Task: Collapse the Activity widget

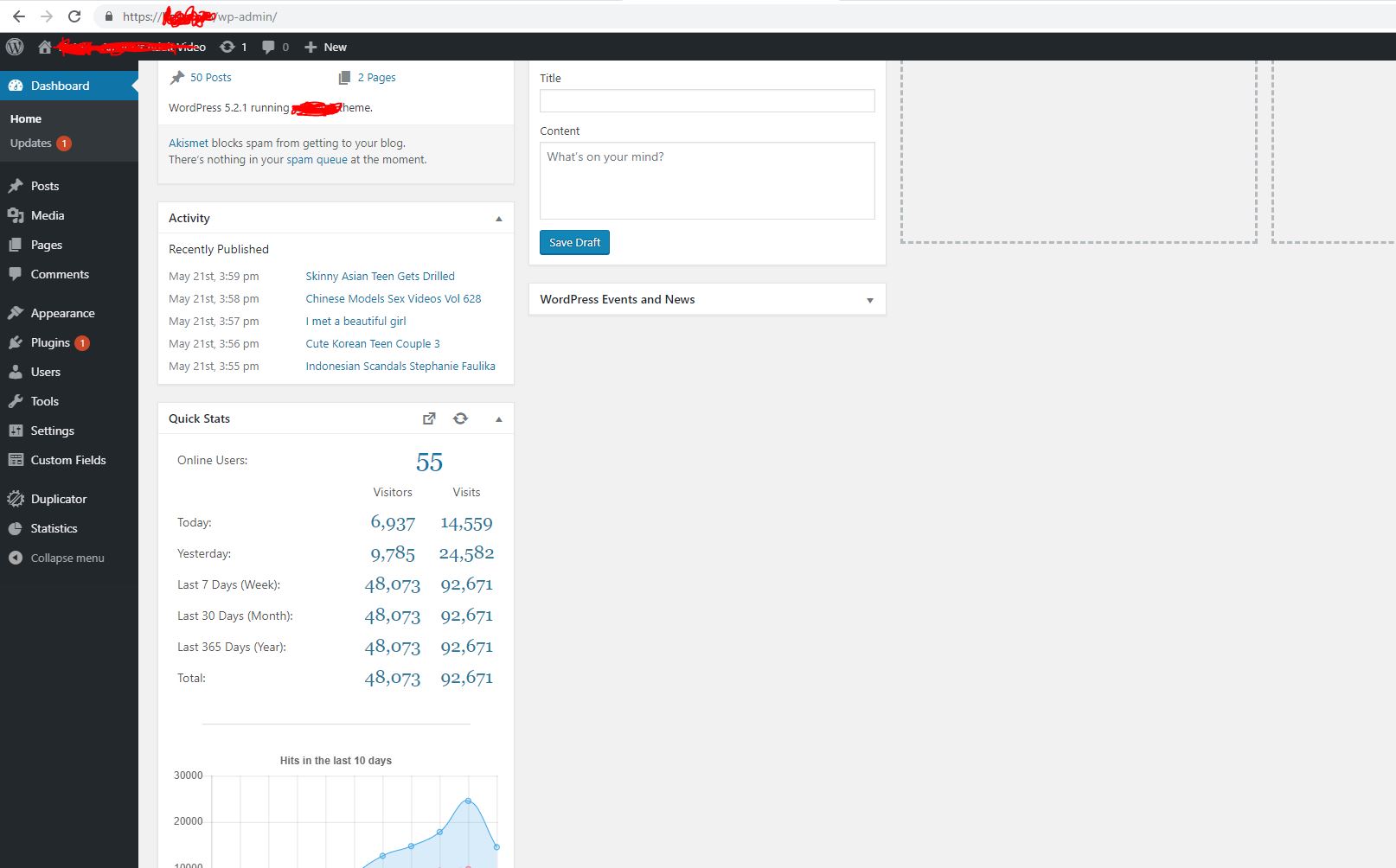Action: (498, 219)
